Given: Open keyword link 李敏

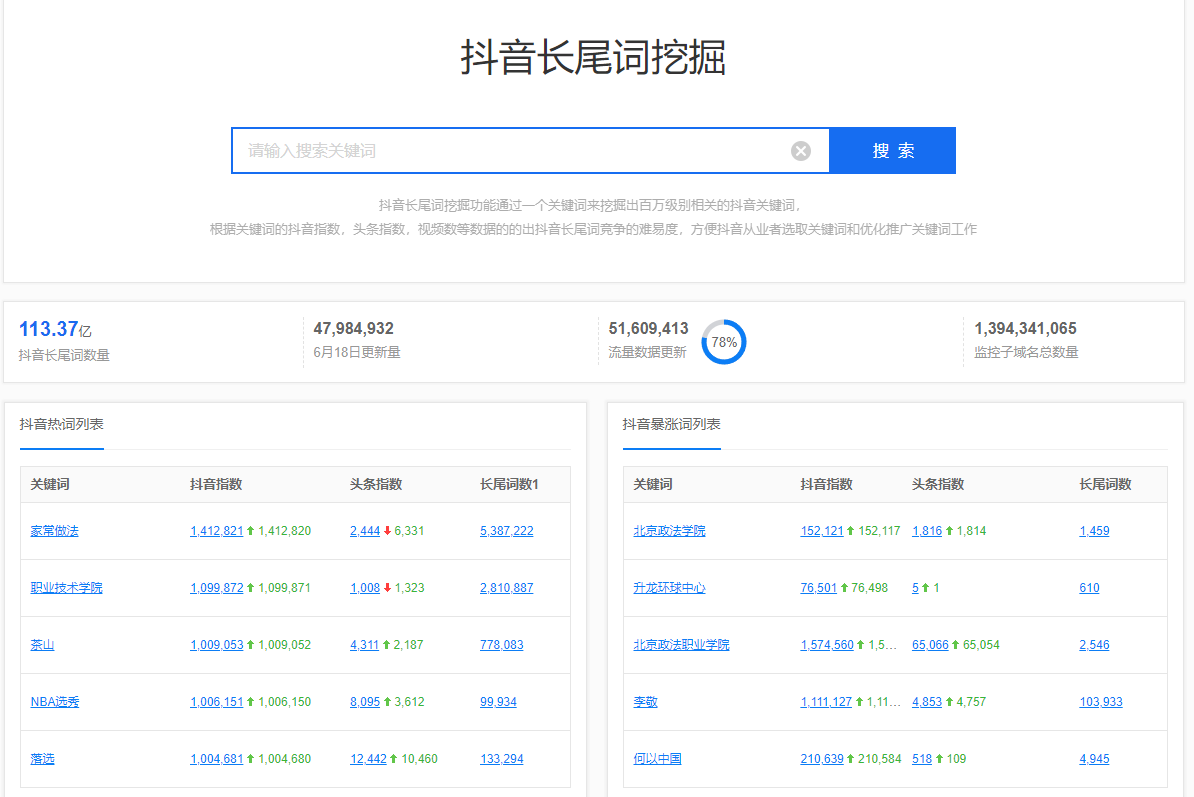Looking at the screenshot, I should tap(645, 702).
